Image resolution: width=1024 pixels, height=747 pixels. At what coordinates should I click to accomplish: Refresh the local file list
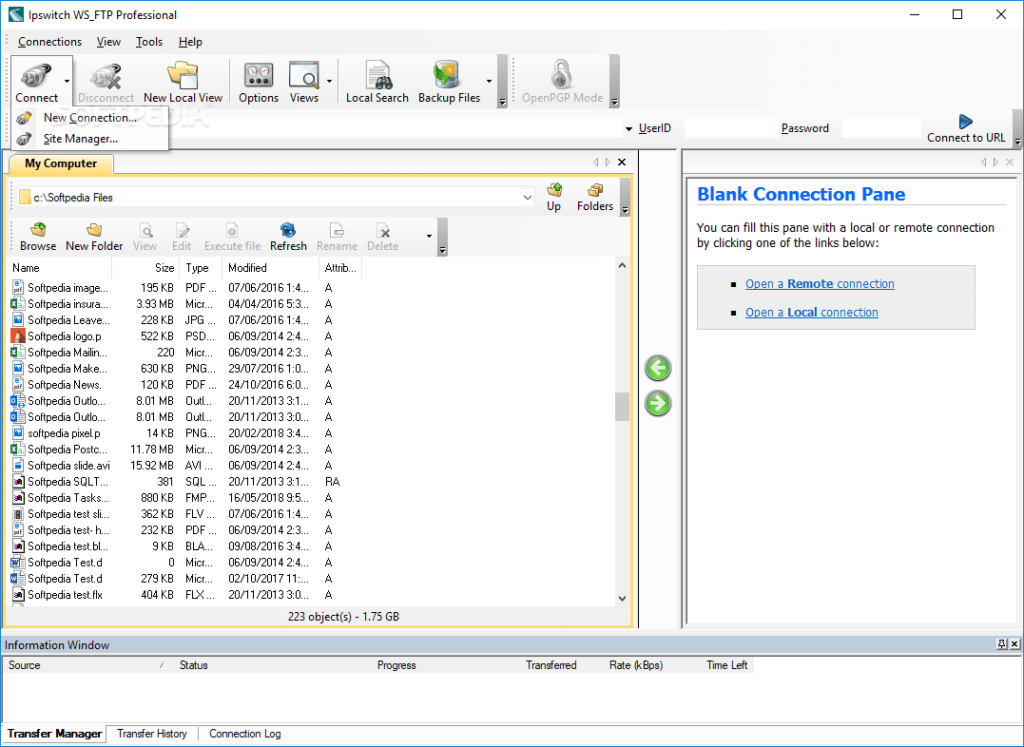point(288,236)
